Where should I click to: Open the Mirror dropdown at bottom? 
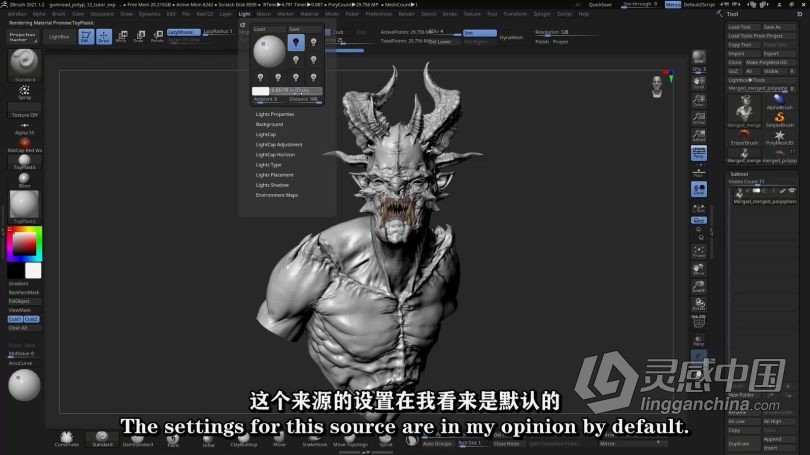[x=631, y=444]
